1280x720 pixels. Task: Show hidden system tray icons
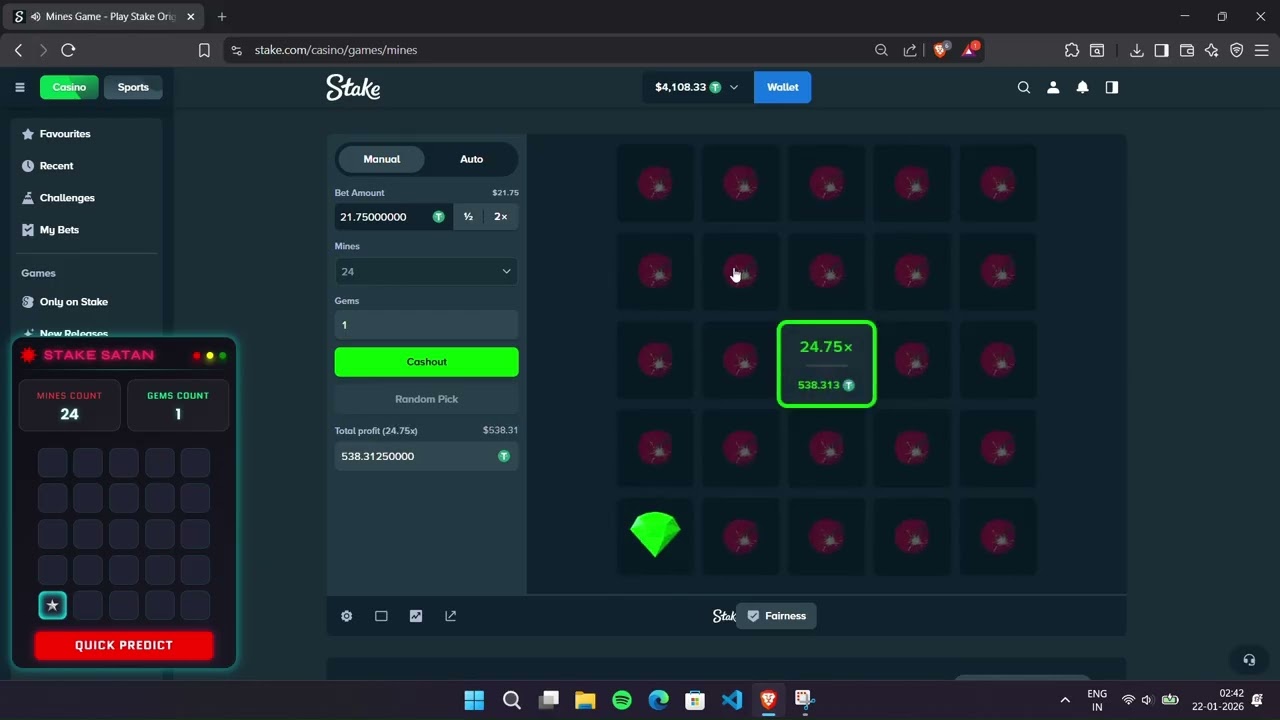click(x=1065, y=700)
